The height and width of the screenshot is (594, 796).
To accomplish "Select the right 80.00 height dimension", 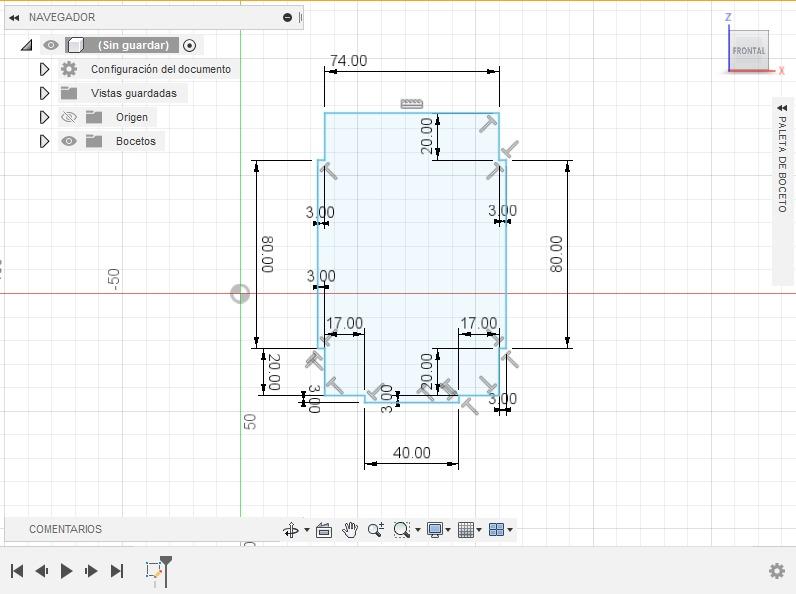I will pyautogui.click(x=556, y=254).
